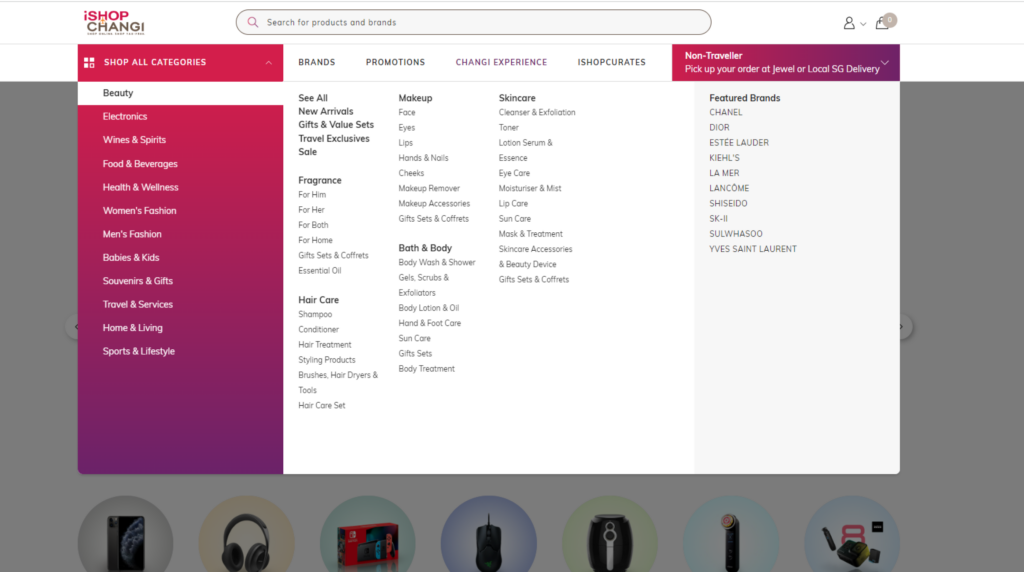The width and height of the screenshot is (1024, 572).
Task: Select Electronics category in sidebar
Action: (125, 116)
